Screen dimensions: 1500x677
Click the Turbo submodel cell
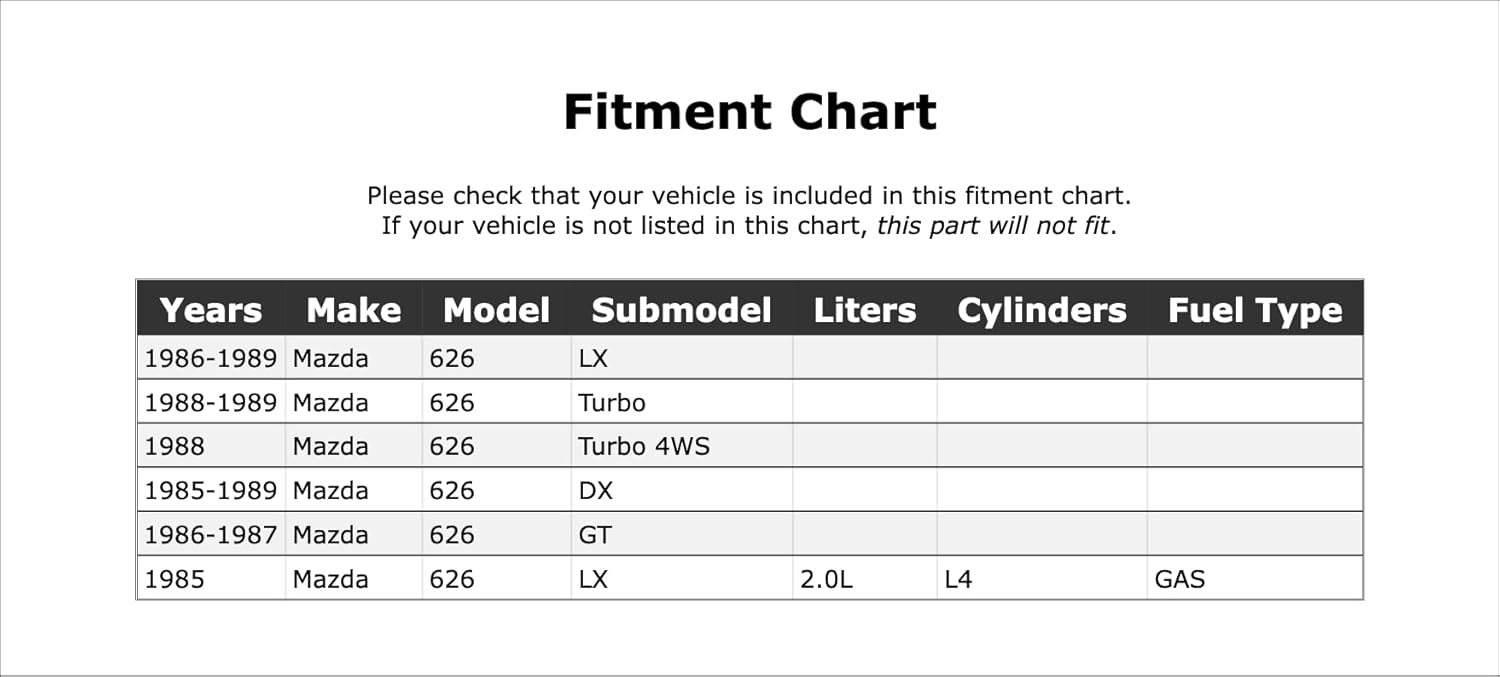click(x=682, y=402)
